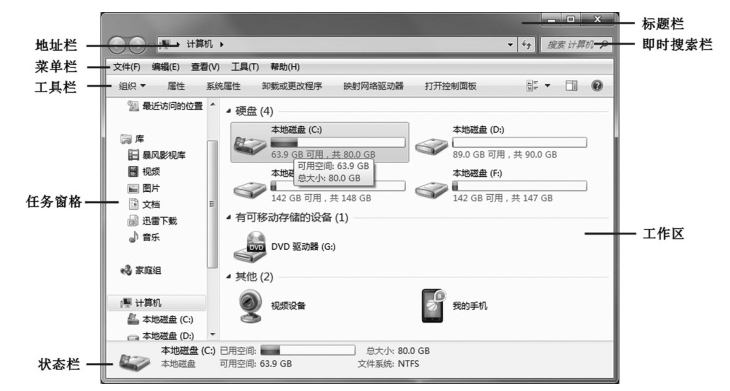The width and height of the screenshot is (730, 391).
Task: Click the 总大小: 80.0 GB text in the details pane
Action: click(398, 351)
